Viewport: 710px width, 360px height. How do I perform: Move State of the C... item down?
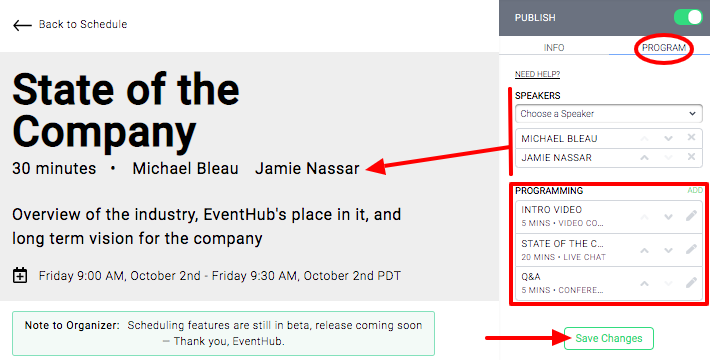(668, 250)
